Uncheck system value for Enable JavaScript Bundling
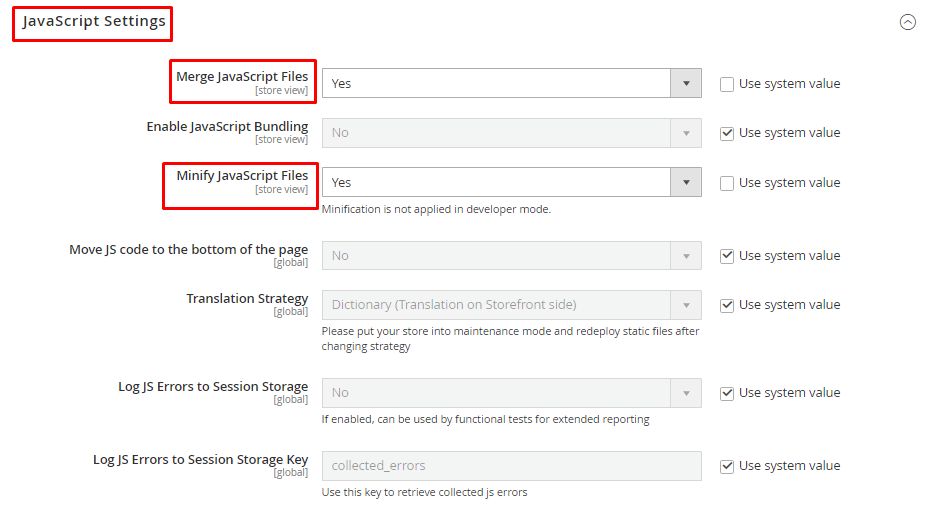Image resolution: width=931 pixels, height=514 pixels. coord(727,133)
